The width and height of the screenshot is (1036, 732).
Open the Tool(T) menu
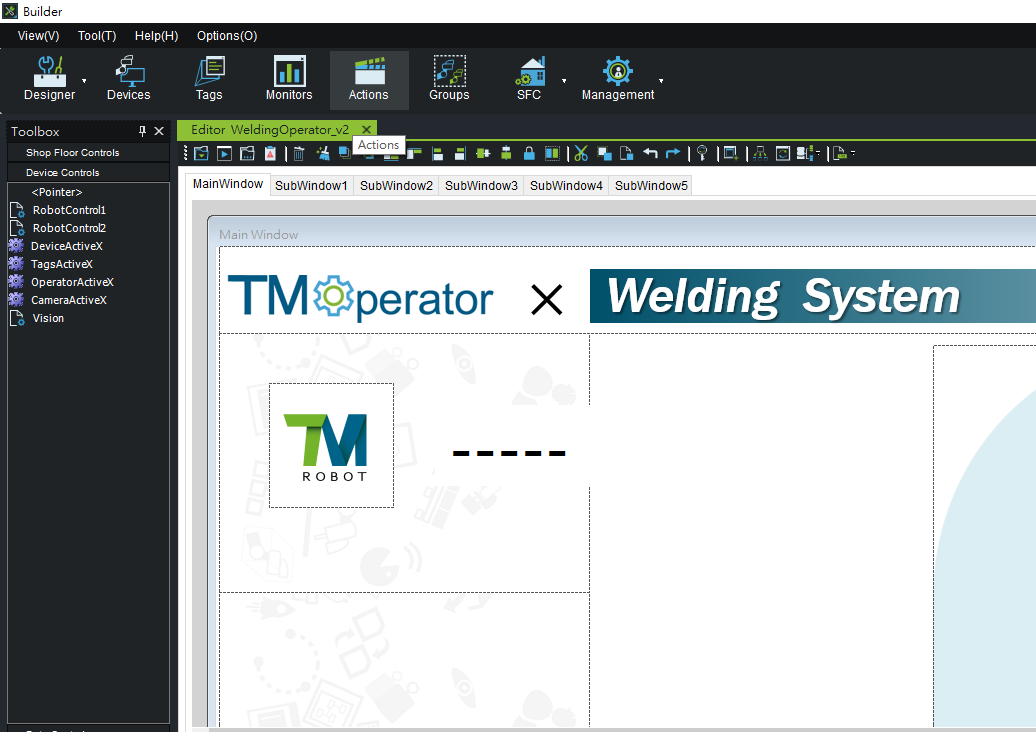coord(97,36)
